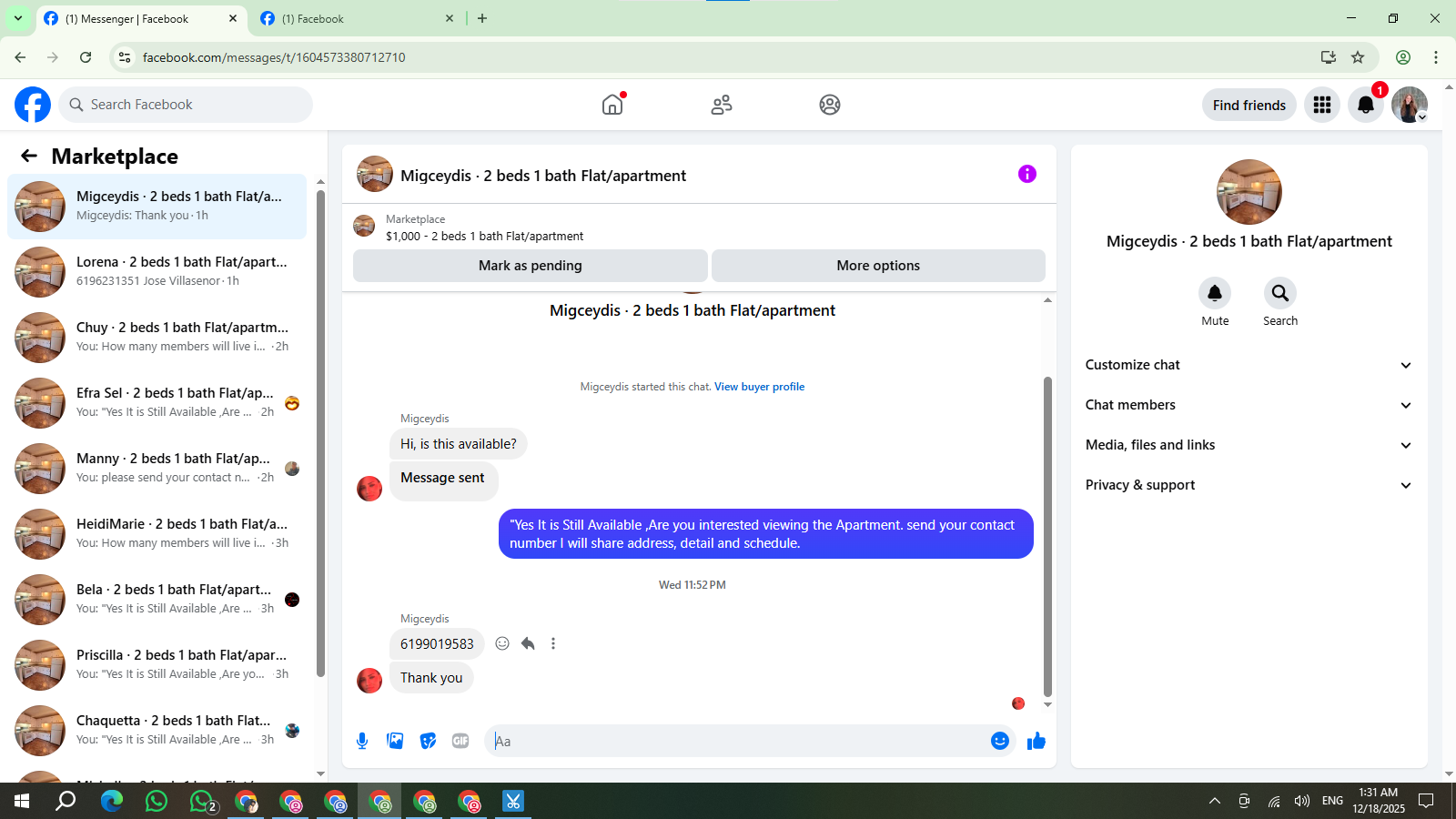
Task: Open the $1,000 Marketplace listing link
Action: coord(484,236)
